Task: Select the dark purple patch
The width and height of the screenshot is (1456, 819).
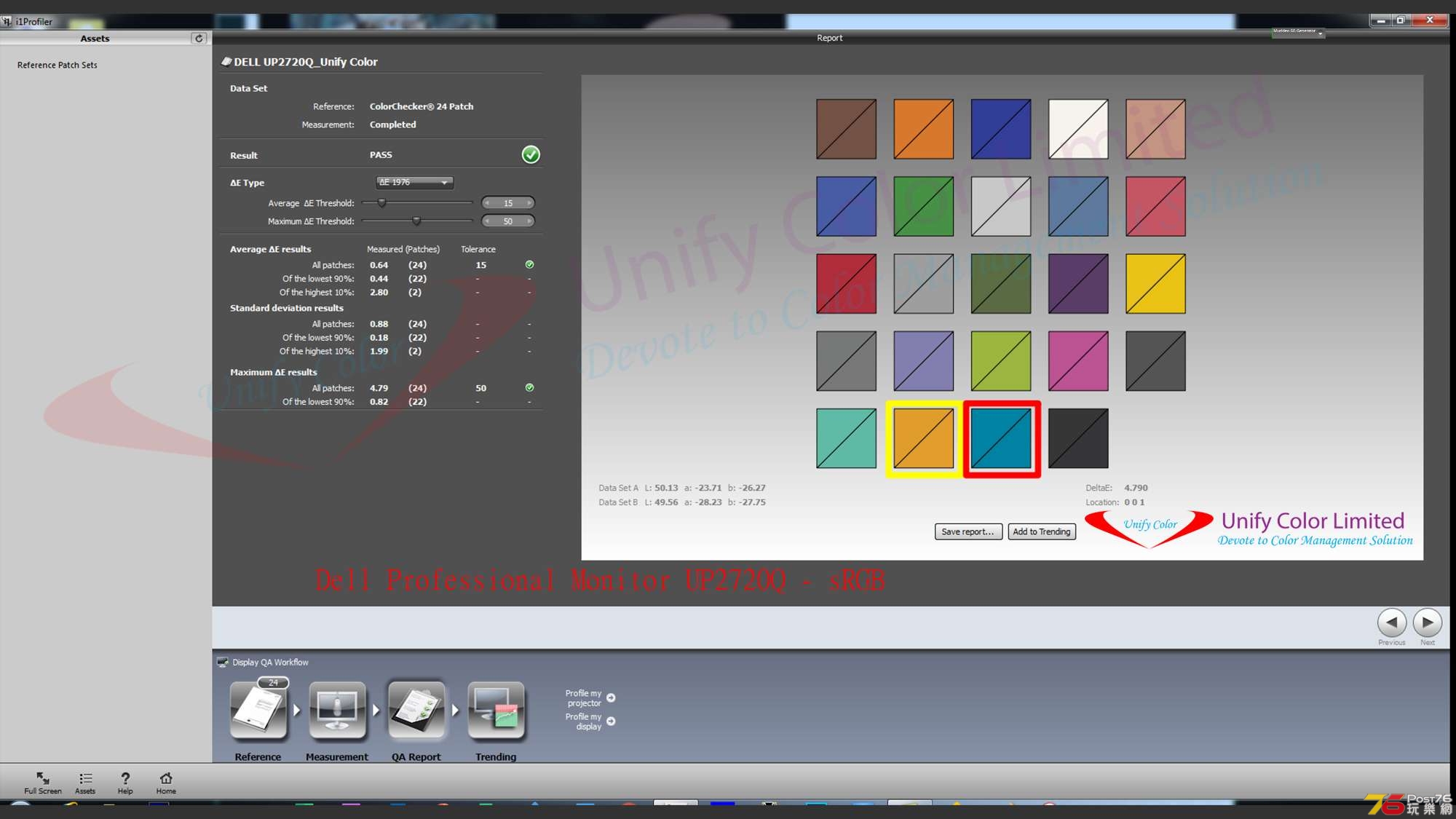Action: (x=1077, y=283)
